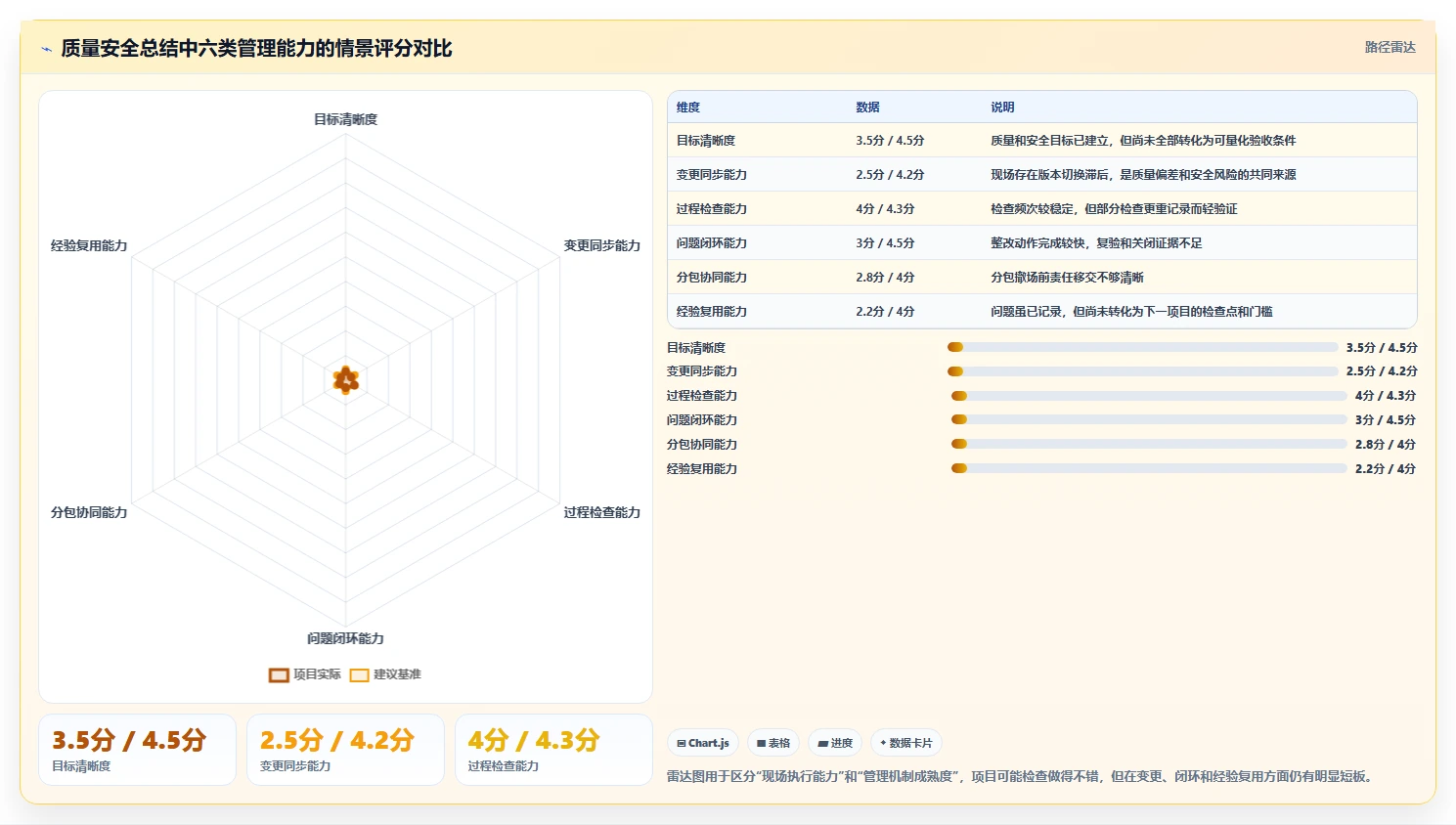Click the 维度 column header
This screenshot has height=825, width=1456.
tap(688, 108)
